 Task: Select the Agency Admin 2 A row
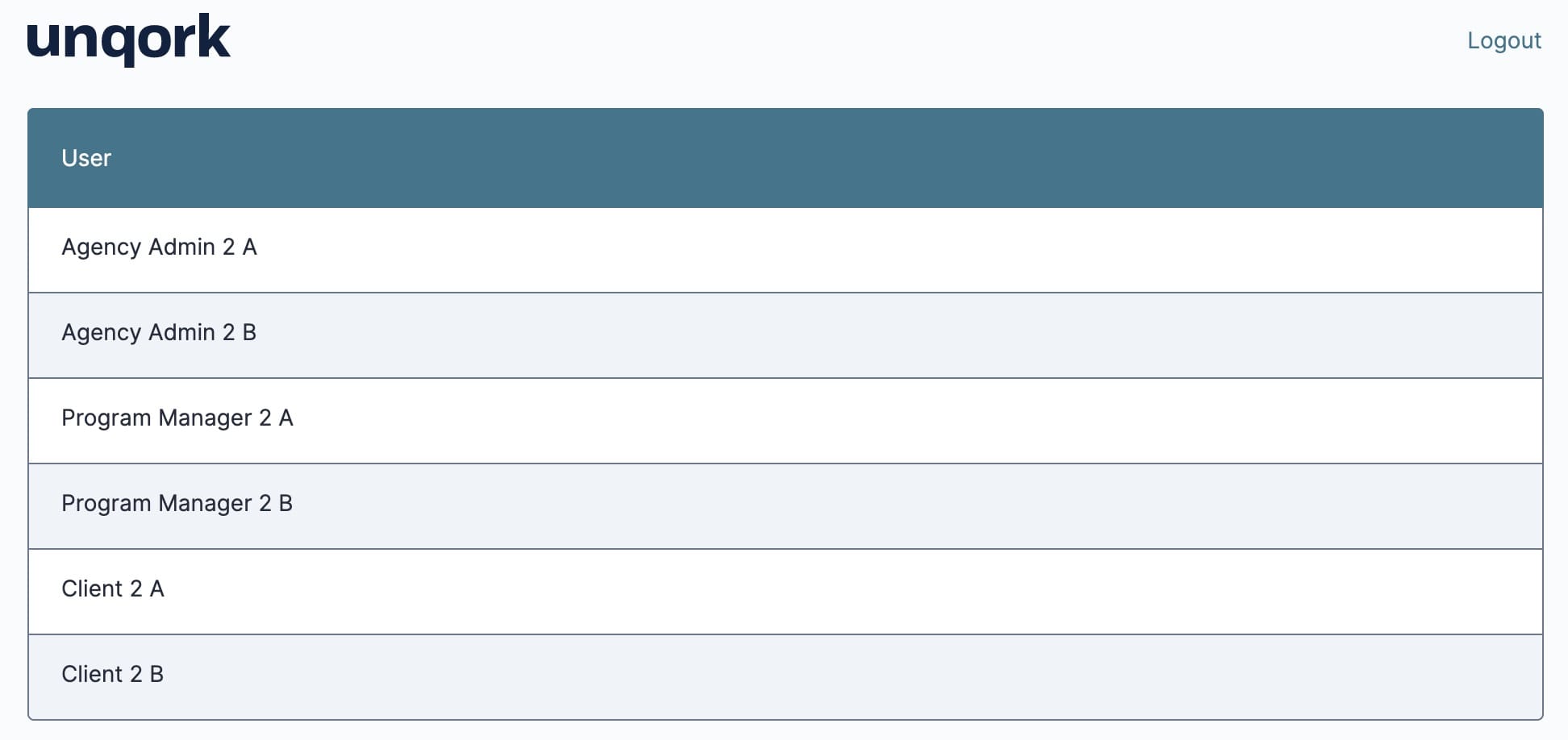point(786,250)
